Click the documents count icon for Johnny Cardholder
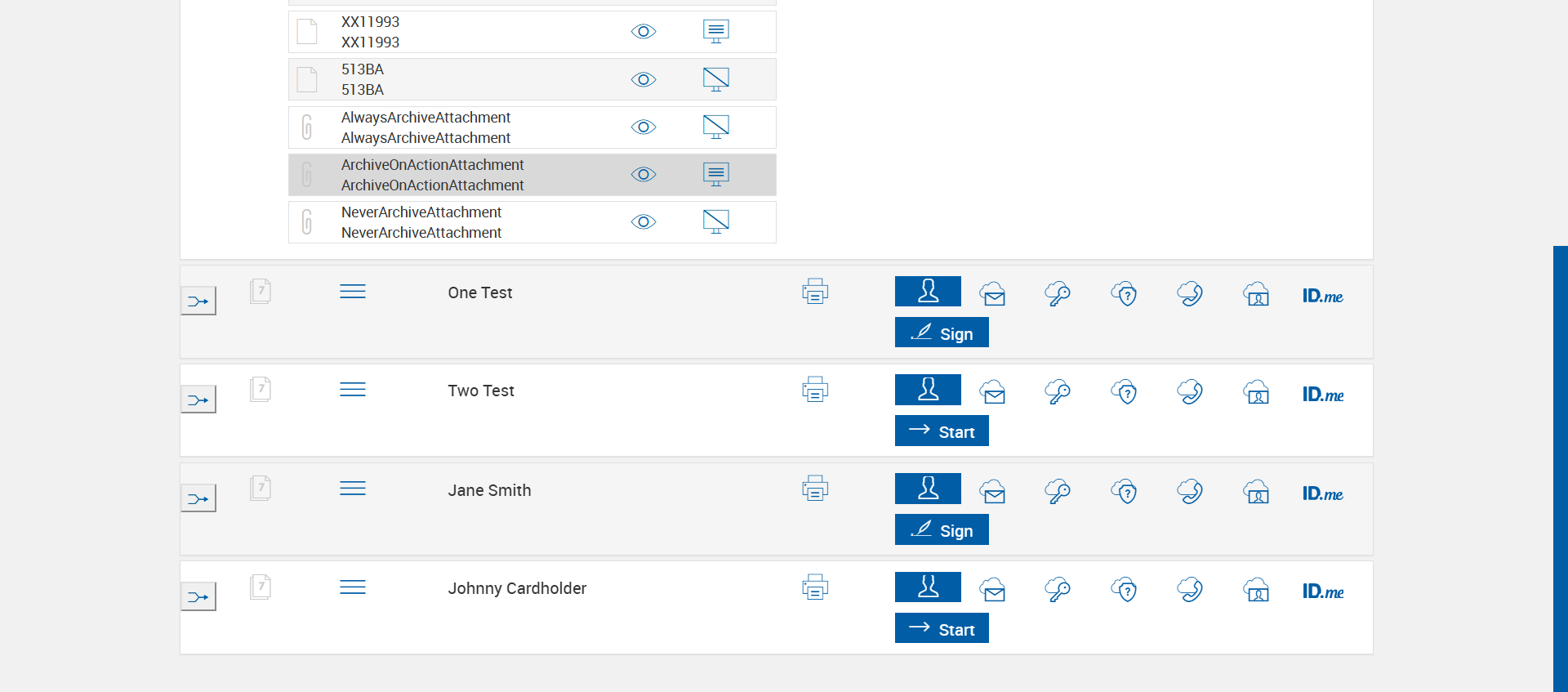1568x692 pixels. pyautogui.click(x=261, y=587)
